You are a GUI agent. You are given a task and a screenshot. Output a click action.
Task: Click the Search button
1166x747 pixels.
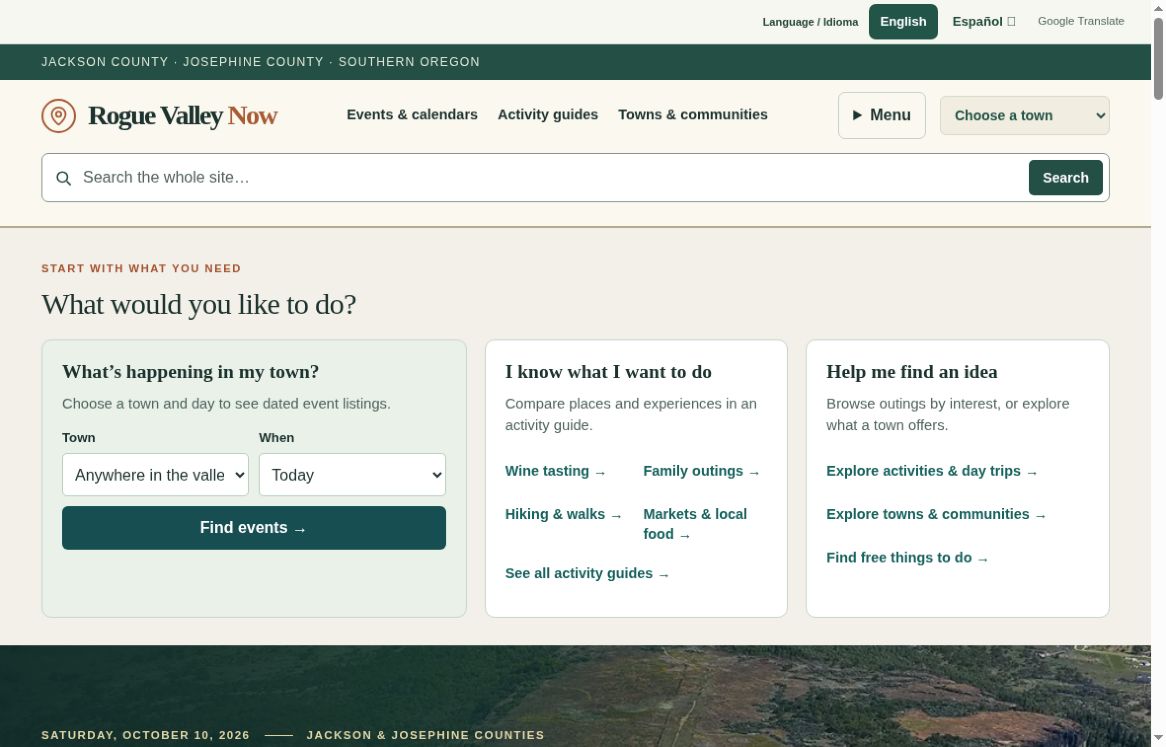click(x=1065, y=178)
